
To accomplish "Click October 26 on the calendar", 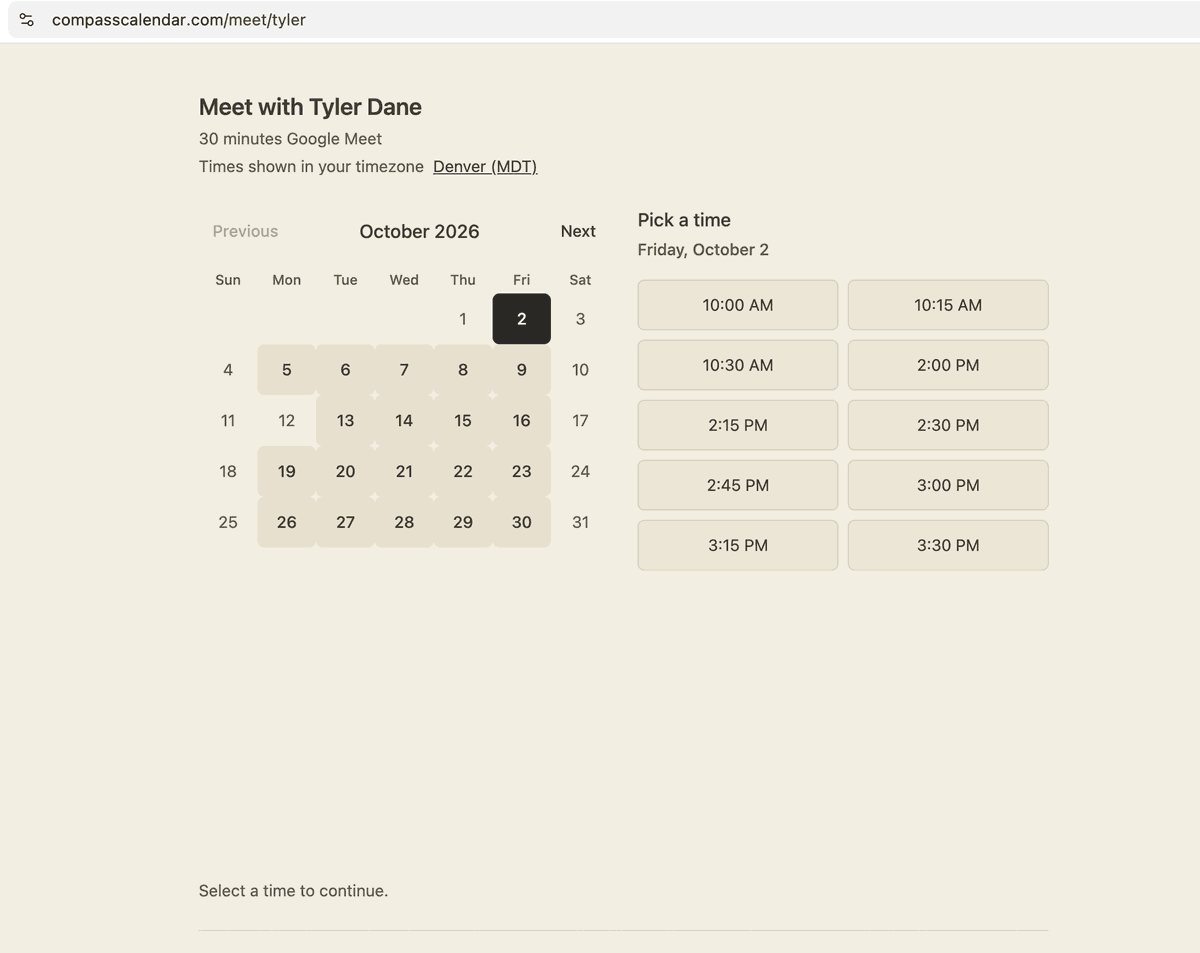I will coord(287,522).
